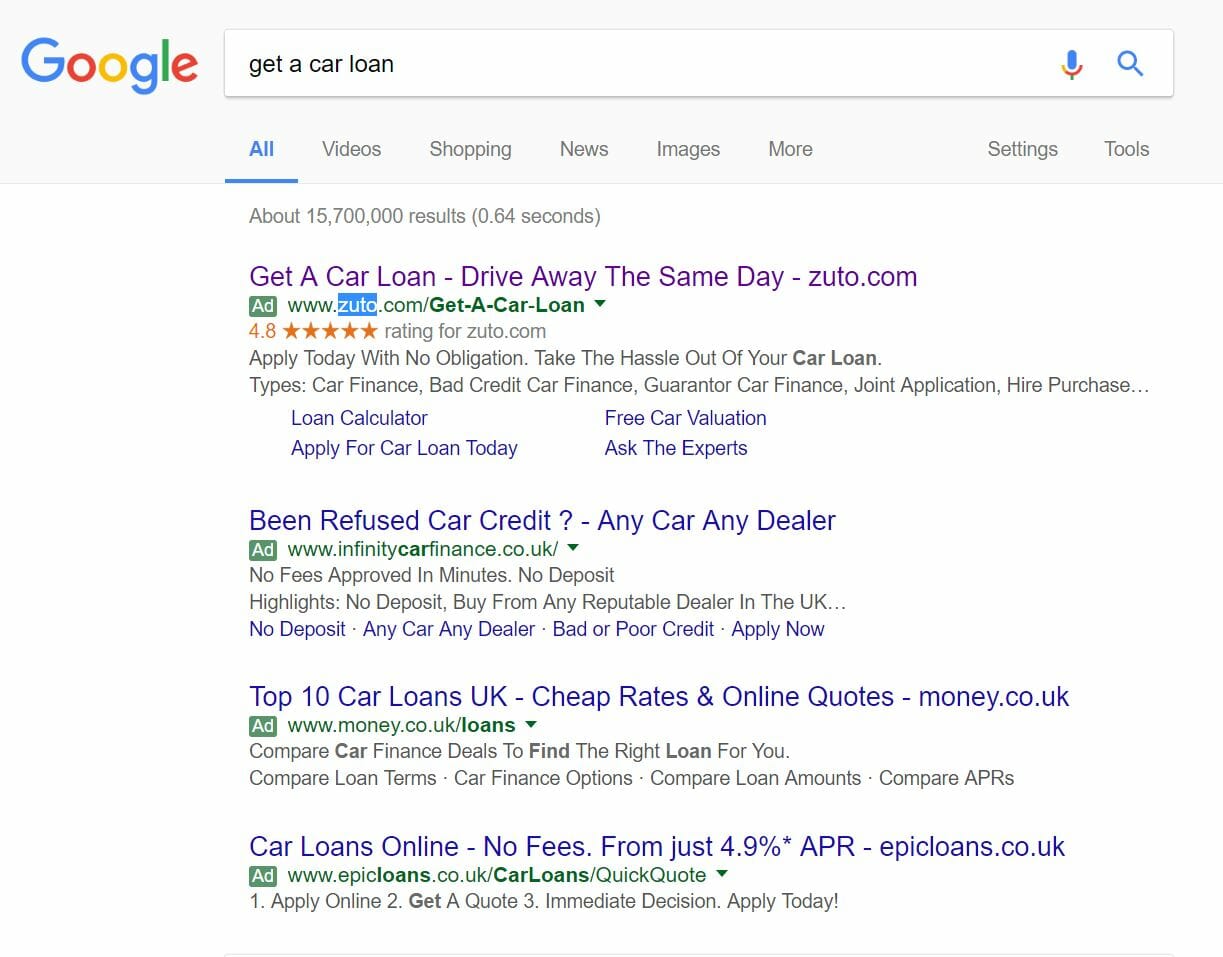Open the More tab menu
This screenshot has width=1223, height=957.
point(790,149)
